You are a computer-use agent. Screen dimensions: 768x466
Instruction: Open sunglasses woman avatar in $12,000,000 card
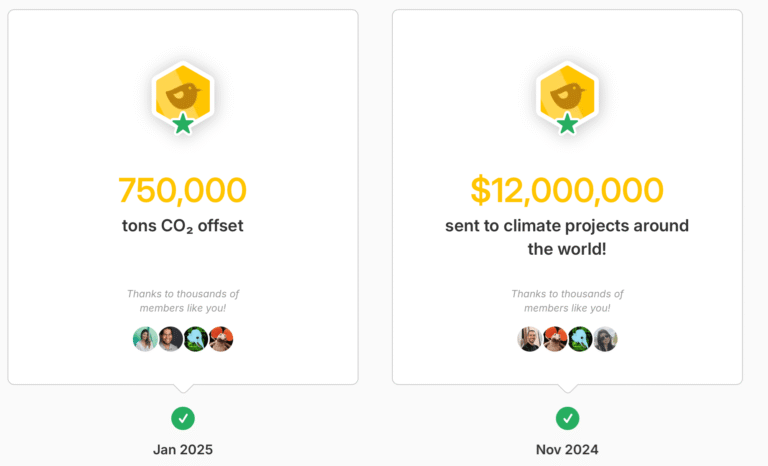tap(605, 339)
